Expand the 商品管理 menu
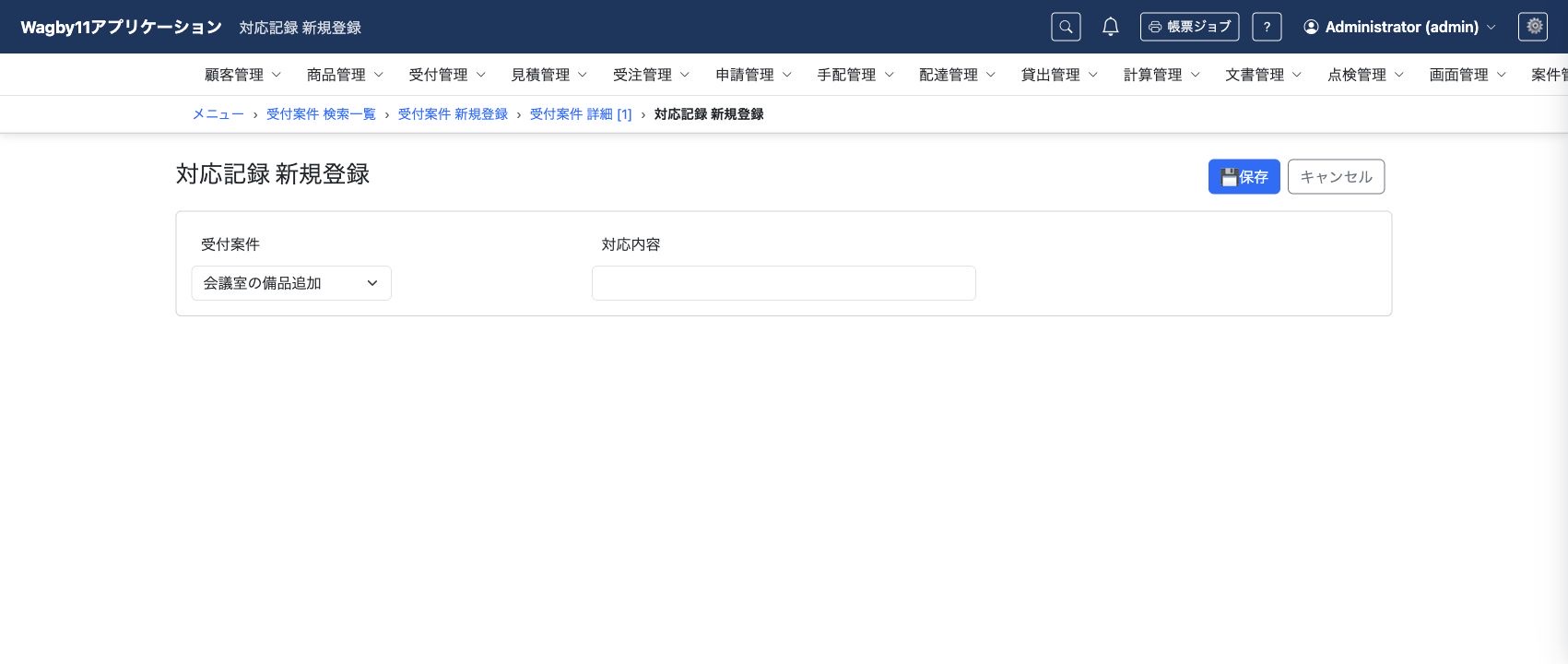1568x664 pixels. (346, 75)
